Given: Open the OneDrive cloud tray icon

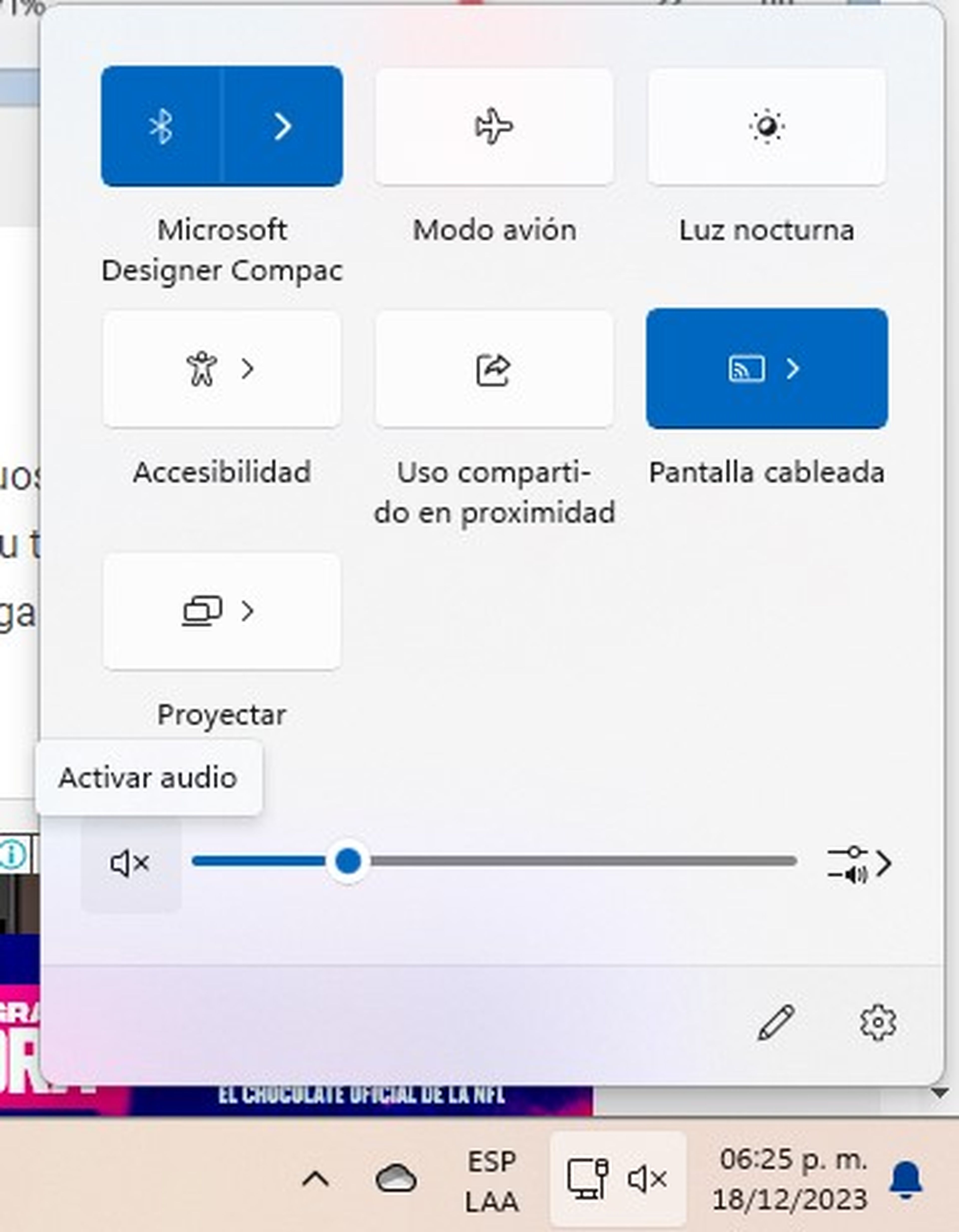Looking at the screenshot, I should [x=396, y=1179].
